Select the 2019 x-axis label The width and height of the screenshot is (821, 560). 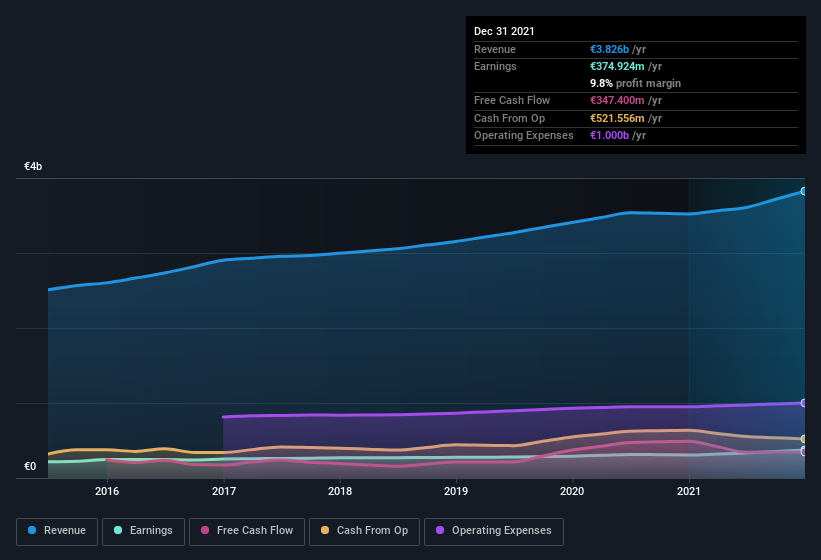pos(456,491)
